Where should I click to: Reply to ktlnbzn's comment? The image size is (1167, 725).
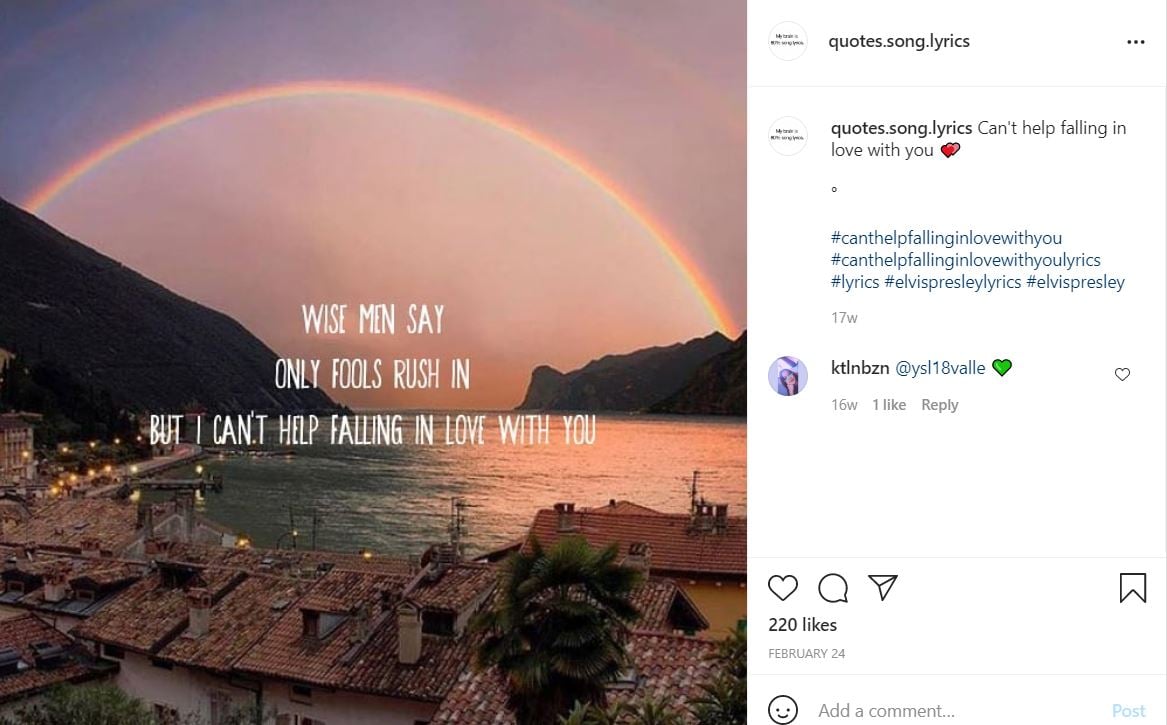[x=939, y=404]
